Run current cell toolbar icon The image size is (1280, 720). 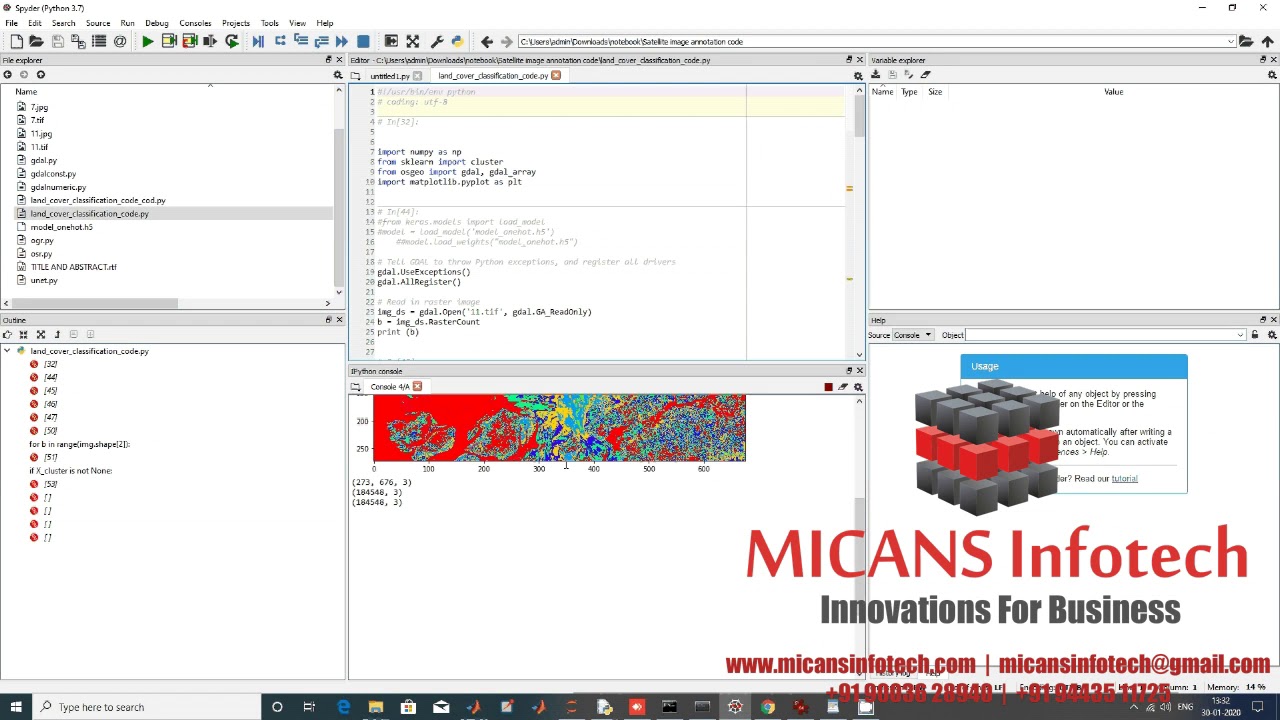[x=169, y=41]
